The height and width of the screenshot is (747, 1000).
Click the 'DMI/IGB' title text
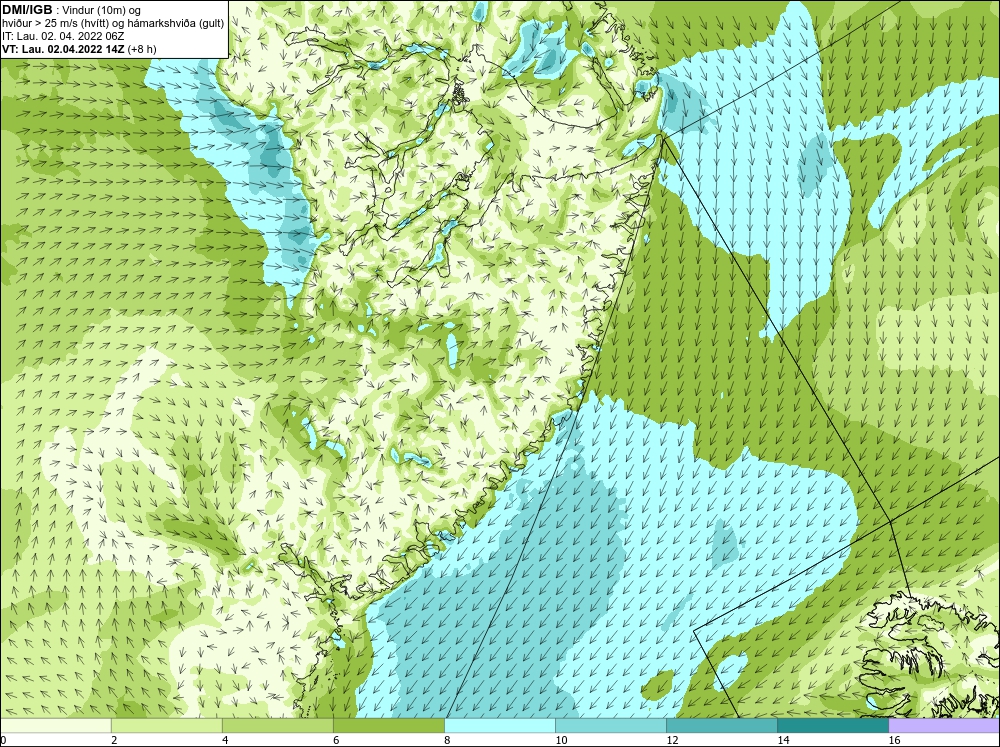pyautogui.click(x=27, y=10)
